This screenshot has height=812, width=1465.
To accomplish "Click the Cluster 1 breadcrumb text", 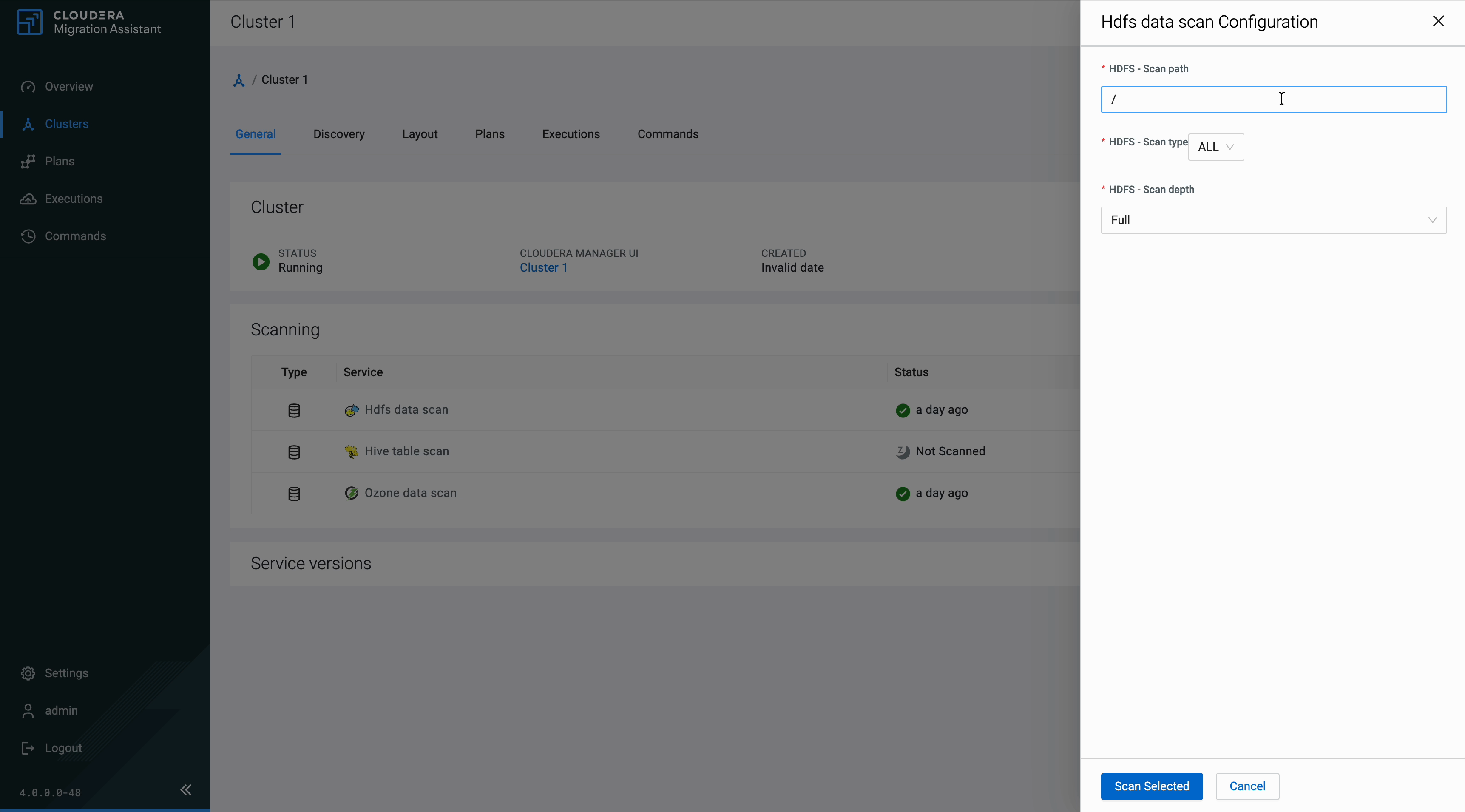I will pyautogui.click(x=284, y=79).
